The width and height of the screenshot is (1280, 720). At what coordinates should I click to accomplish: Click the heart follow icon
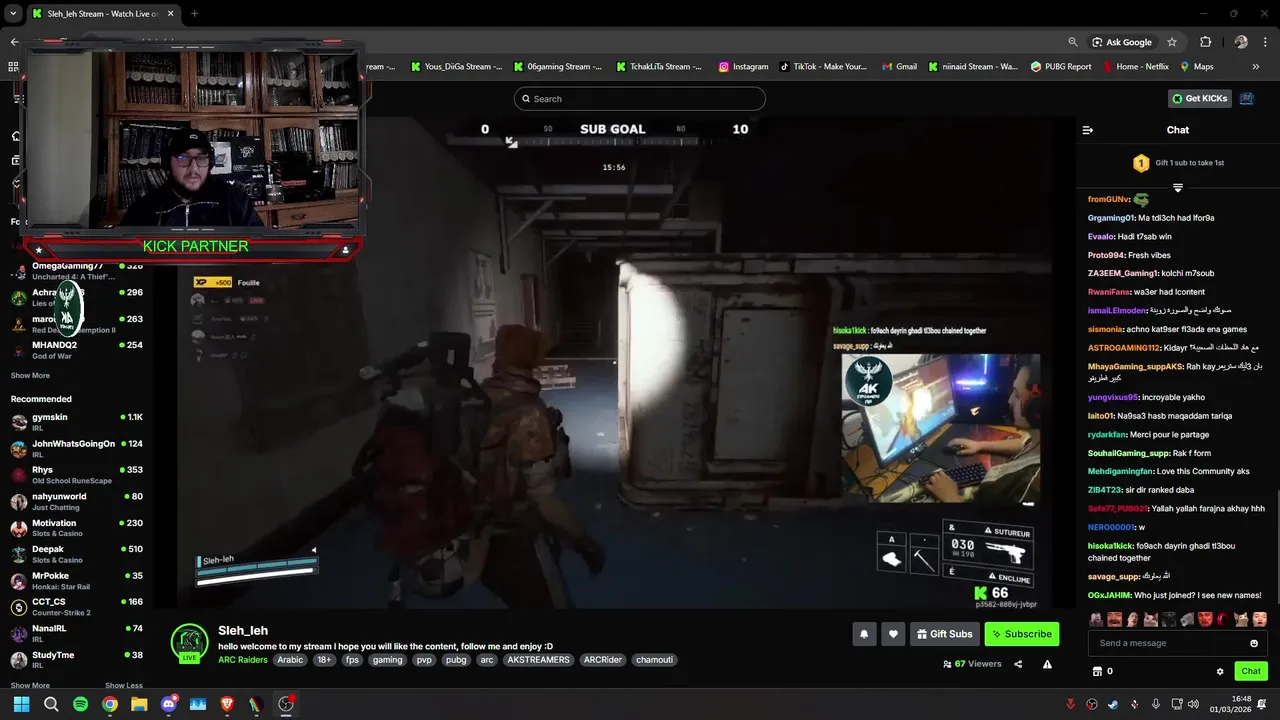coord(893,634)
